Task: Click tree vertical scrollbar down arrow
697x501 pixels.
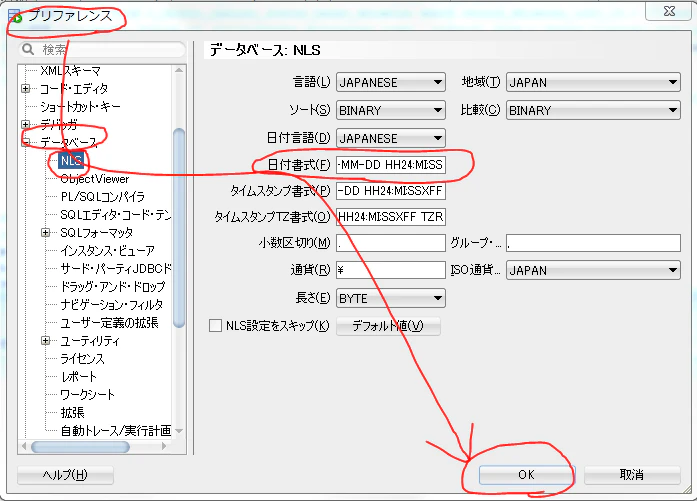Action: tap(179, 431)
